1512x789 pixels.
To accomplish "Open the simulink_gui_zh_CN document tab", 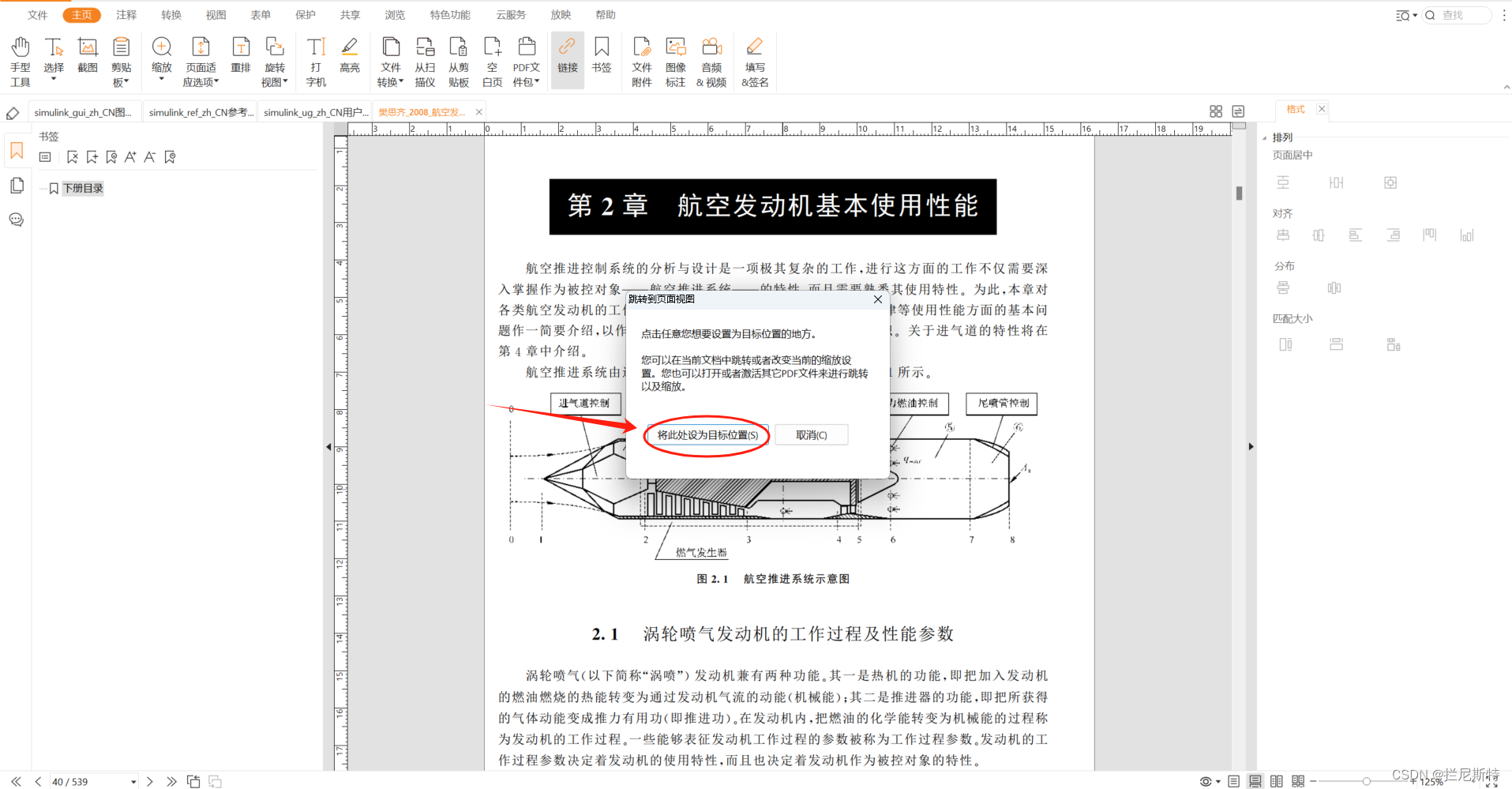I will [x=85, y=112].
